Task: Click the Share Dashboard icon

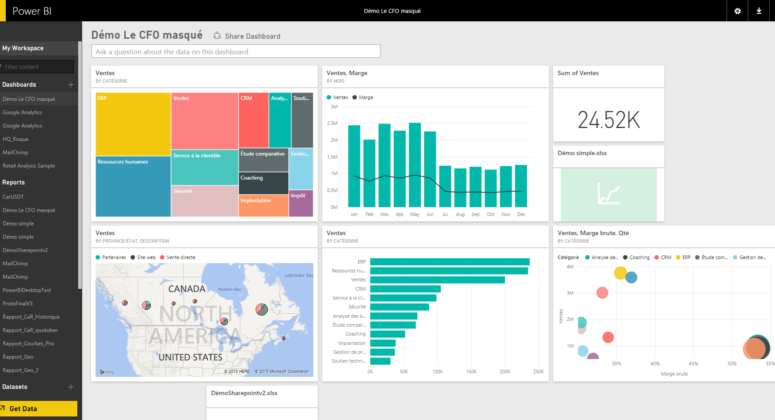Action: pyautogui.click(x=217, y=36)
